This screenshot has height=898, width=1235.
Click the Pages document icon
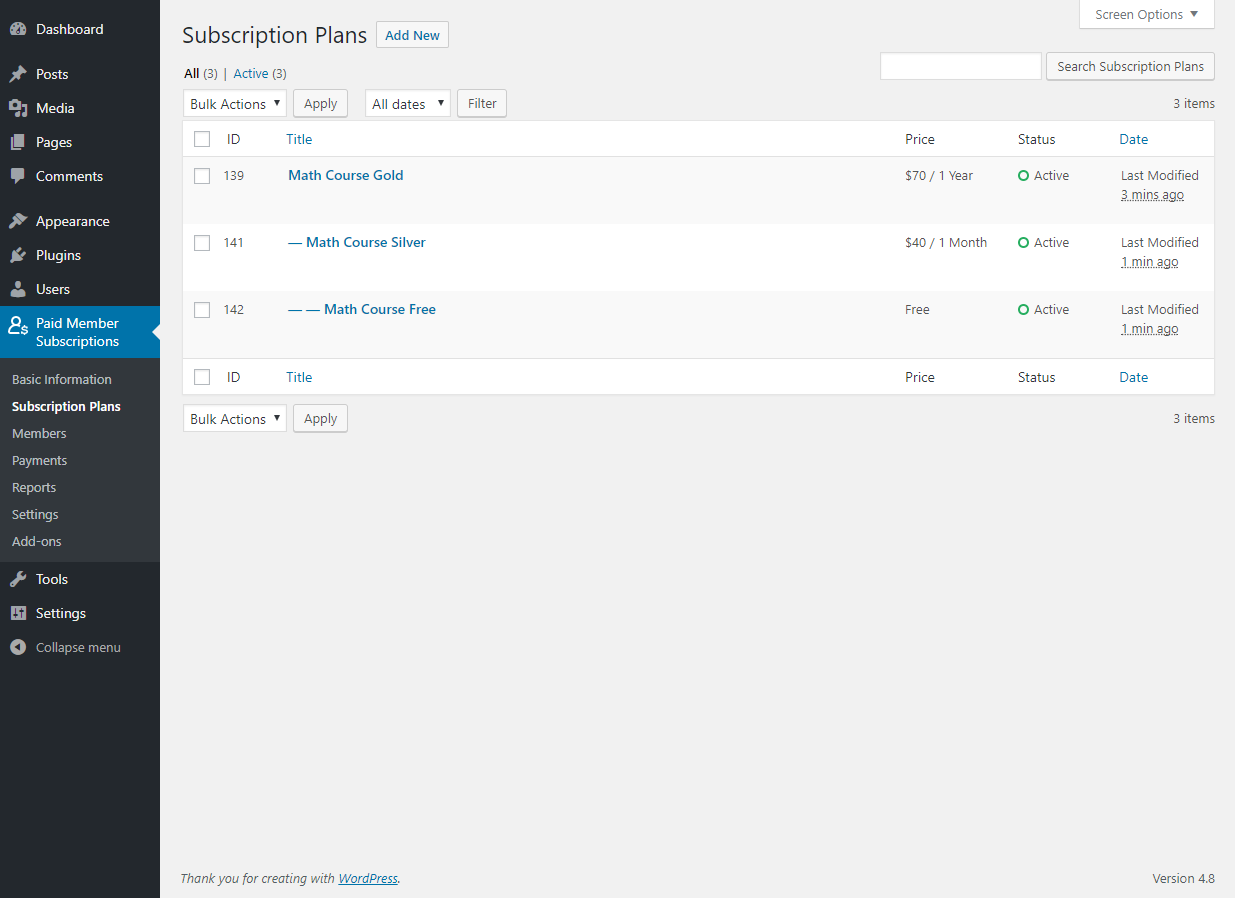pyautogui.click(x=20, y=141)
